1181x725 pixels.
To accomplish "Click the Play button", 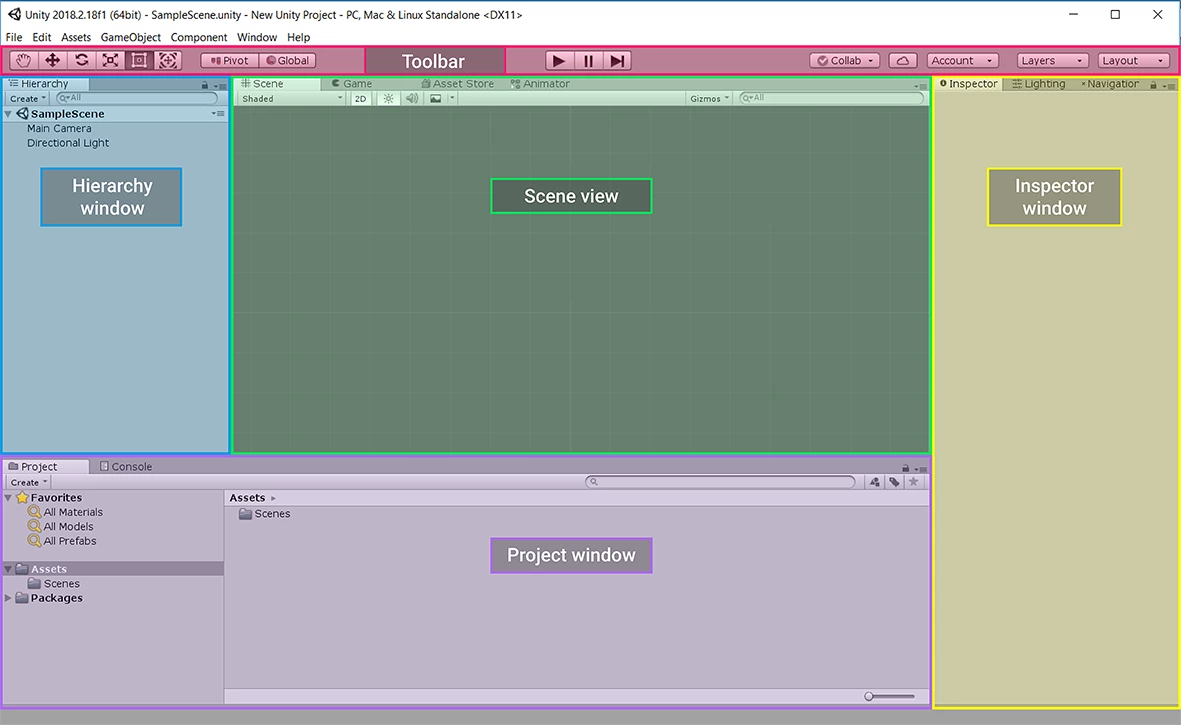I will pyautogui.click(x=558, y=61).
